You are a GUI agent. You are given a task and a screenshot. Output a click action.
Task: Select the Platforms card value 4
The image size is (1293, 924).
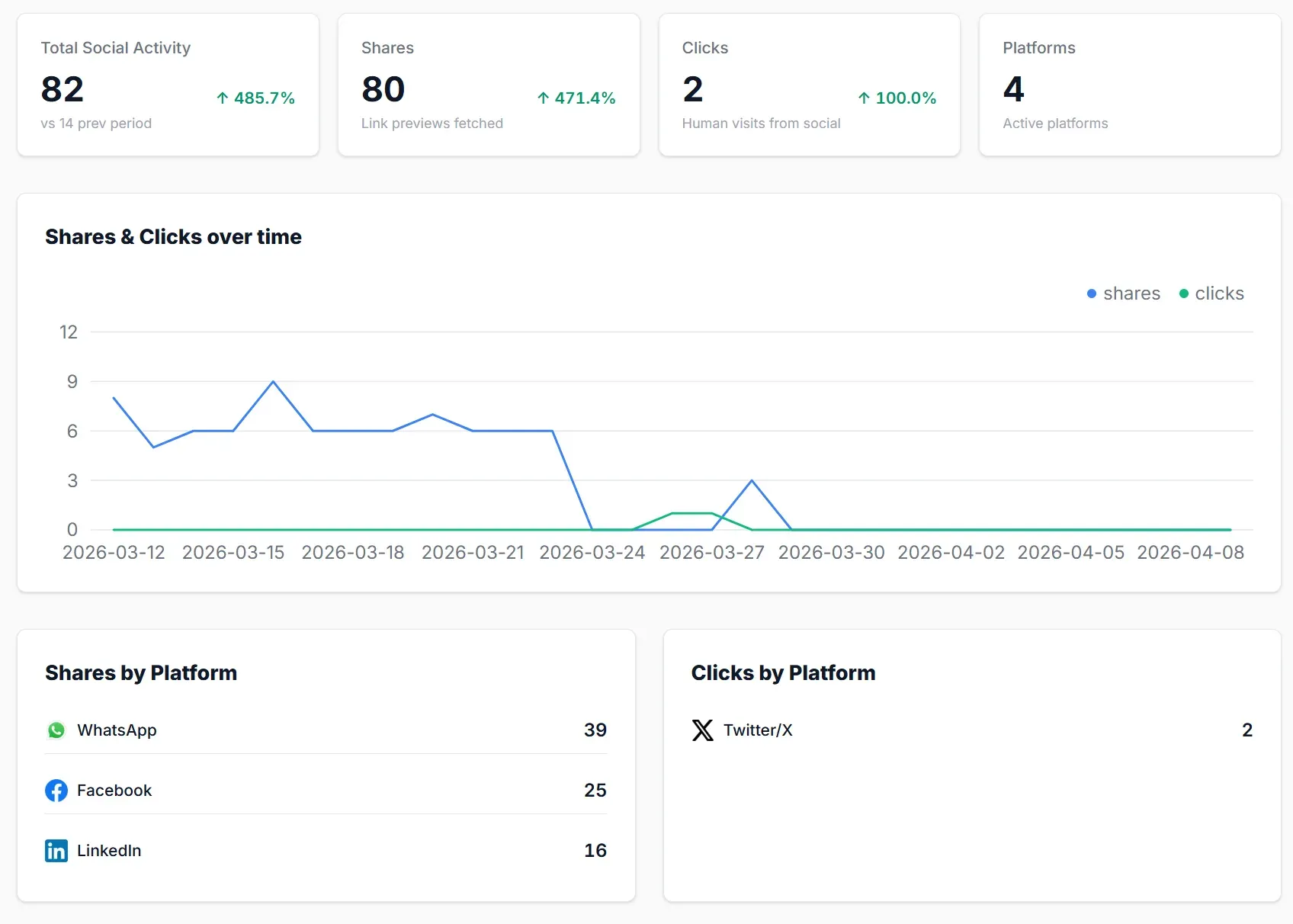(1014, 89)
